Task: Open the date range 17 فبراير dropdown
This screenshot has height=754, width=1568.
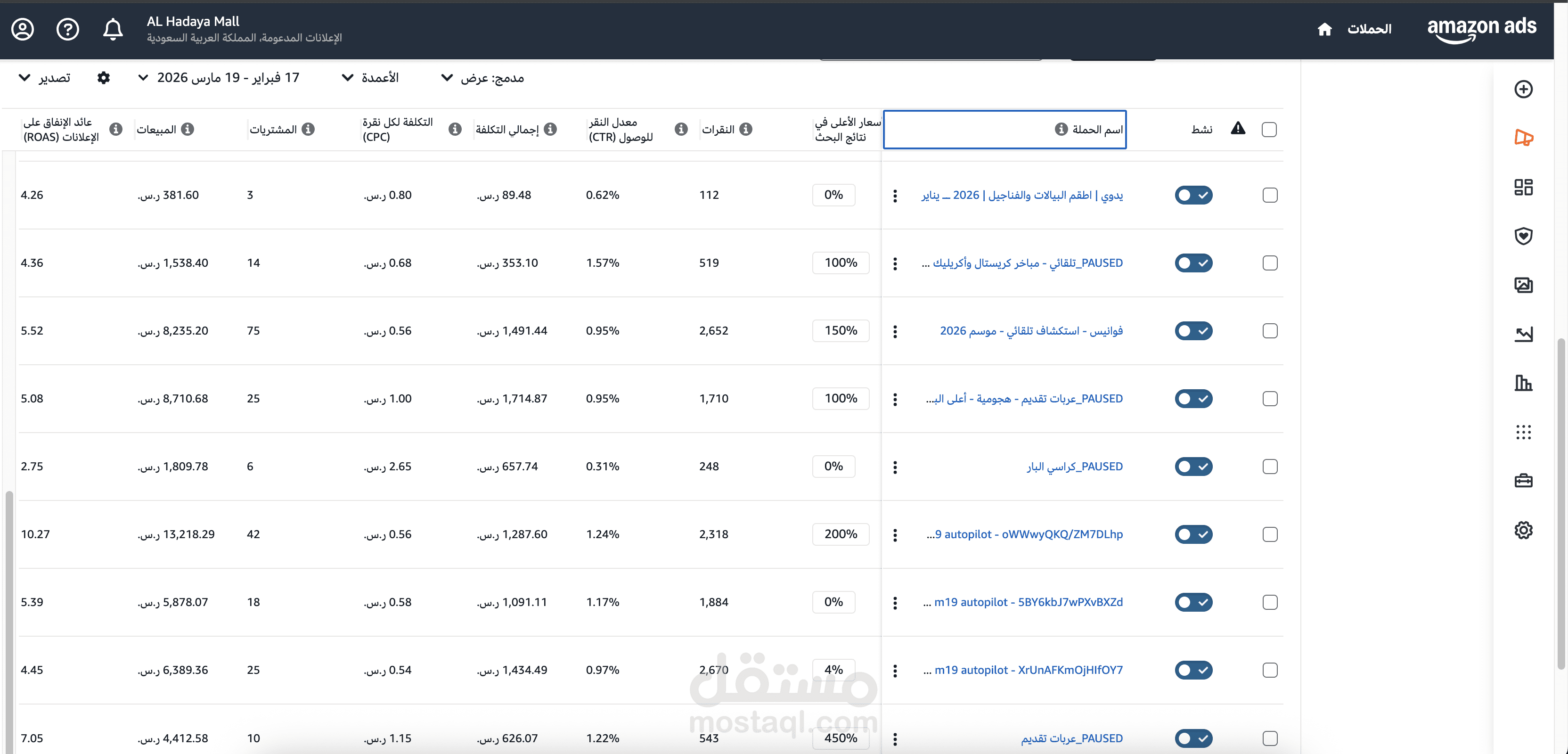Action: pos(219,77)
